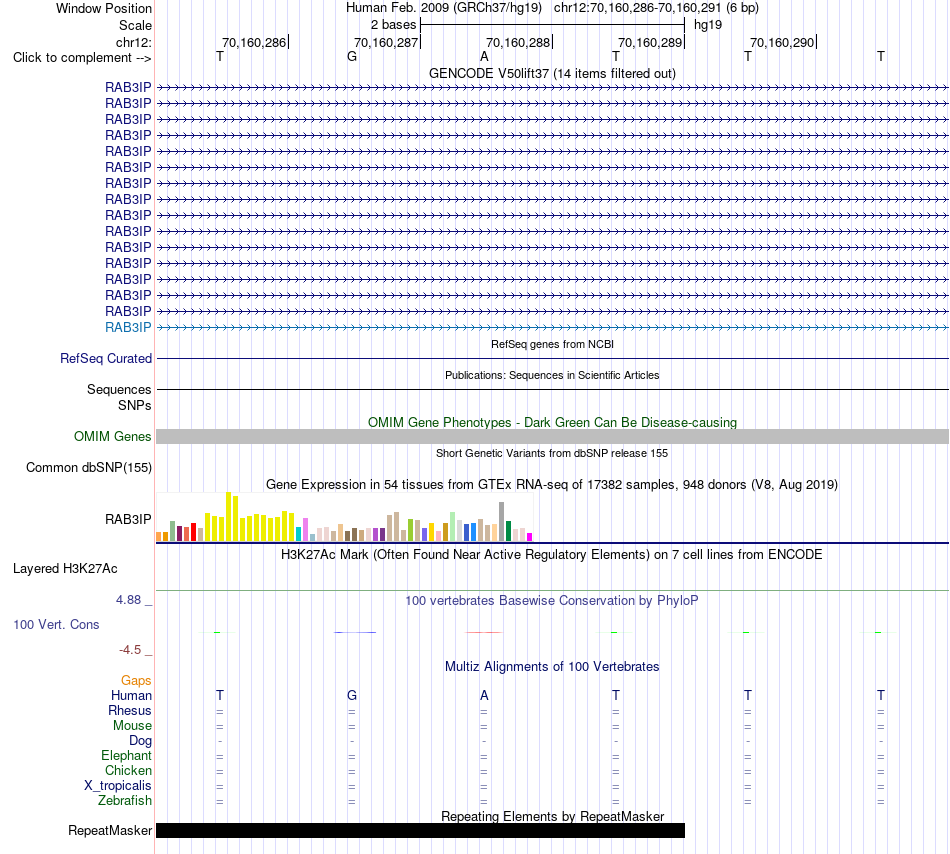The width and height of the screenshot is (950, 854).
Task: Click the Window Position label
Action: [104, 8]
